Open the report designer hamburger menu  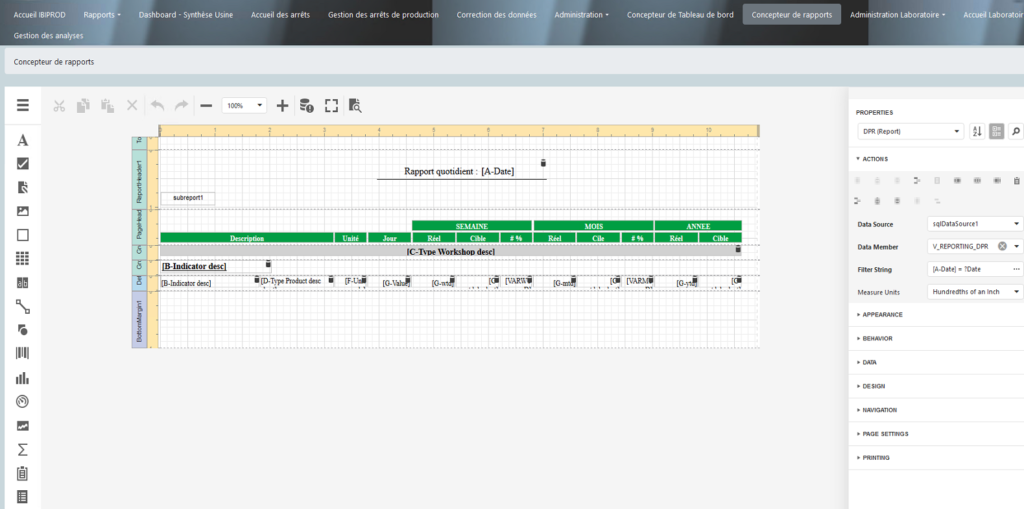[22, 105]
